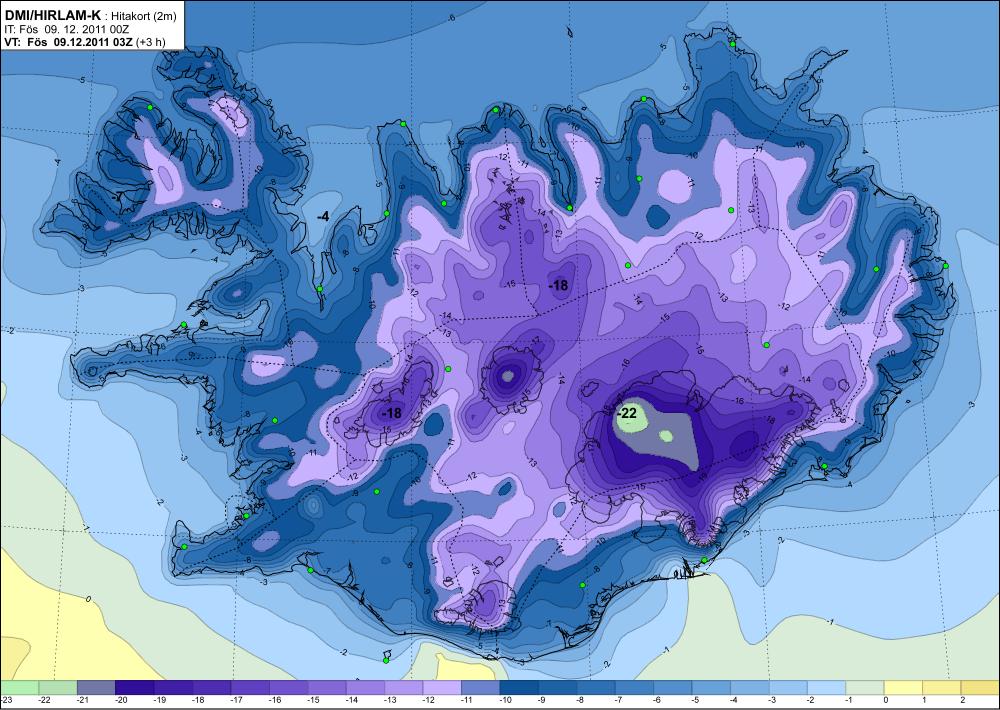
Task: Select the -17 purple legend swatch
Action: pyautogui.click(x=250, y=688)
